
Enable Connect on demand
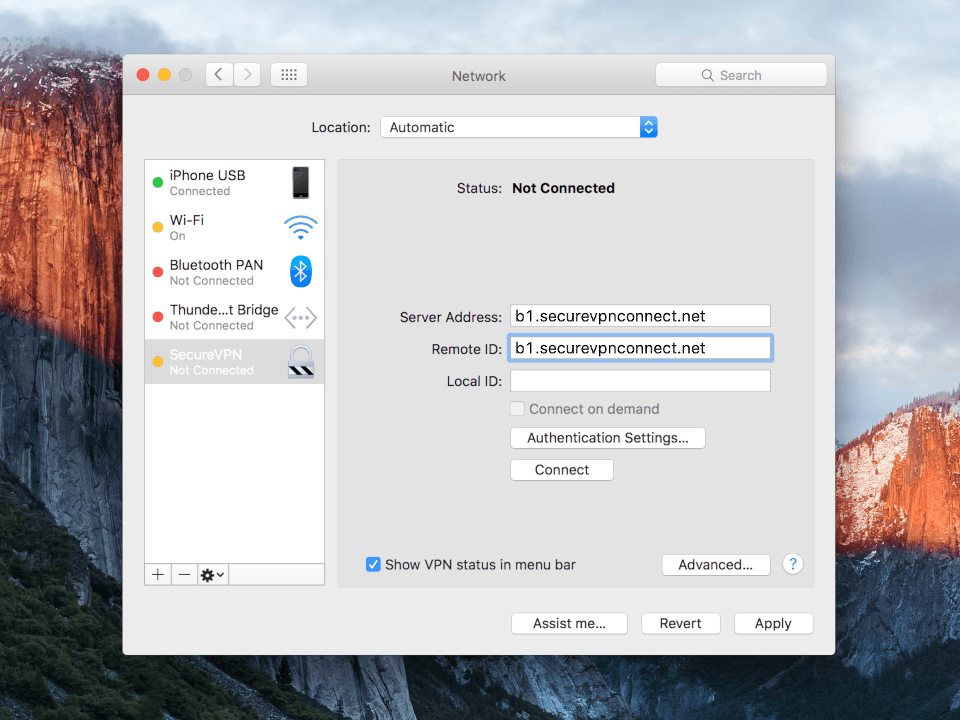point(517,408)
